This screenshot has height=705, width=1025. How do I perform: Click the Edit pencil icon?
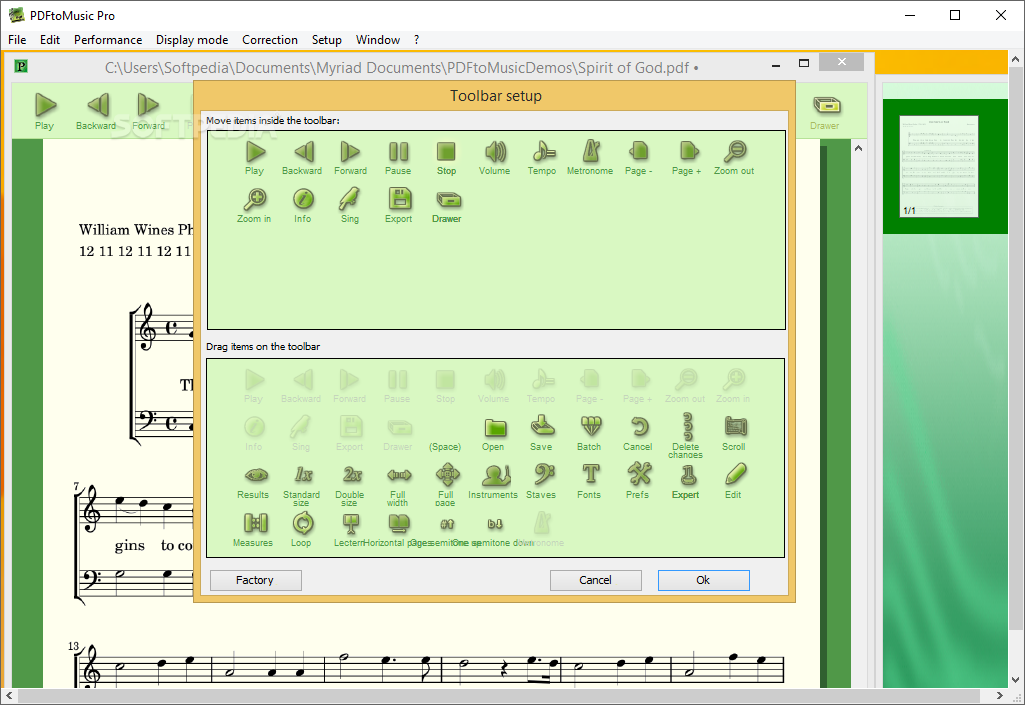coord(735,474)
